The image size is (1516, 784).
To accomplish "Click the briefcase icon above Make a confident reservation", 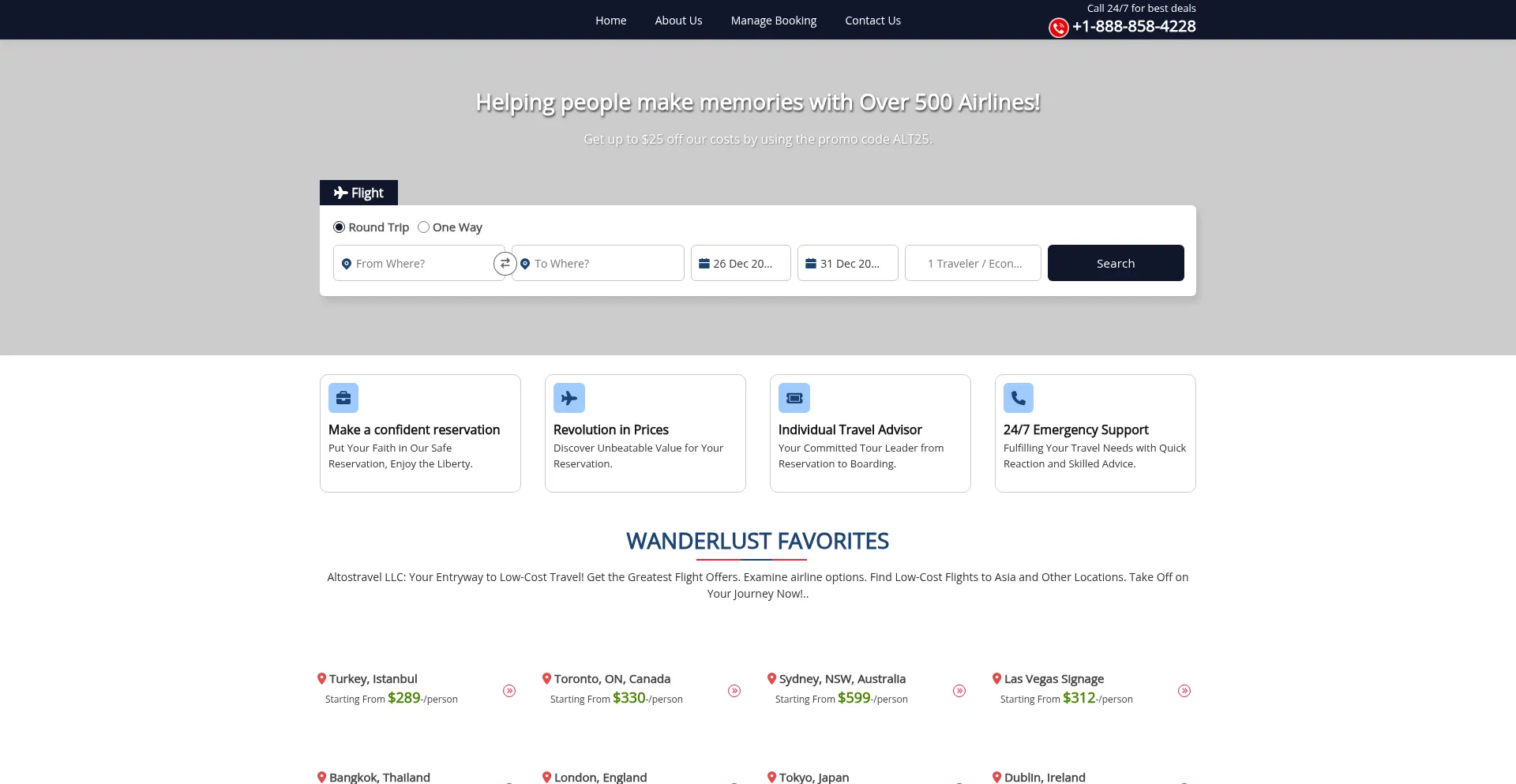I will click(x=343, y=397).
